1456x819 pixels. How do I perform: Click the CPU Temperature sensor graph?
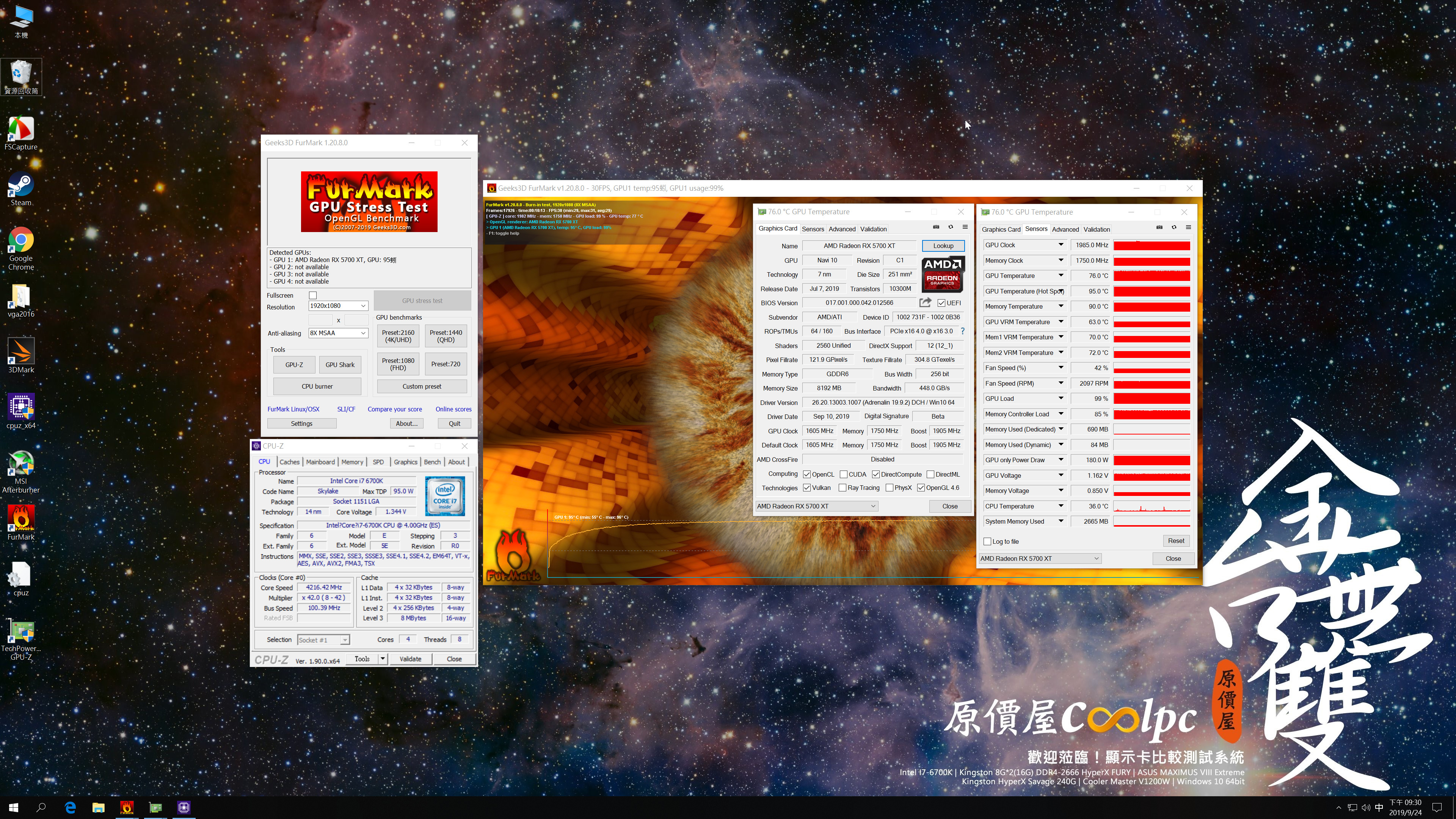[1152, 507]
